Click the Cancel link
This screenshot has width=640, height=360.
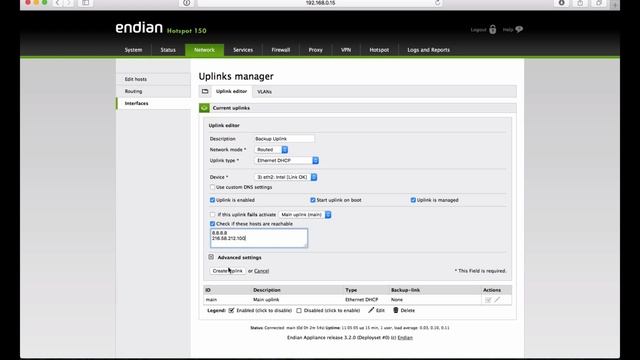[x=261, y=271]
